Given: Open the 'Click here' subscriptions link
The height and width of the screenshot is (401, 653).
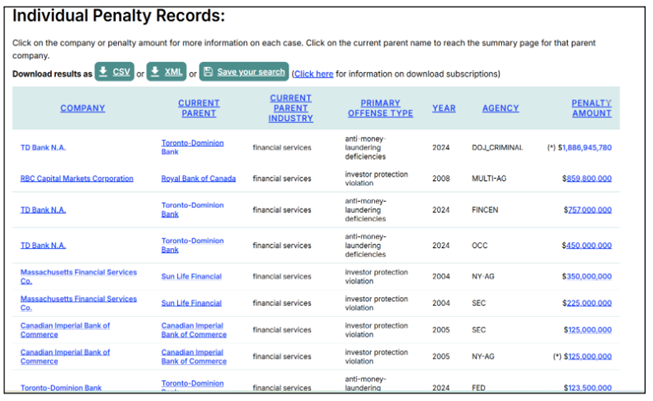Looking at the screenshot, I should [314, 74].
